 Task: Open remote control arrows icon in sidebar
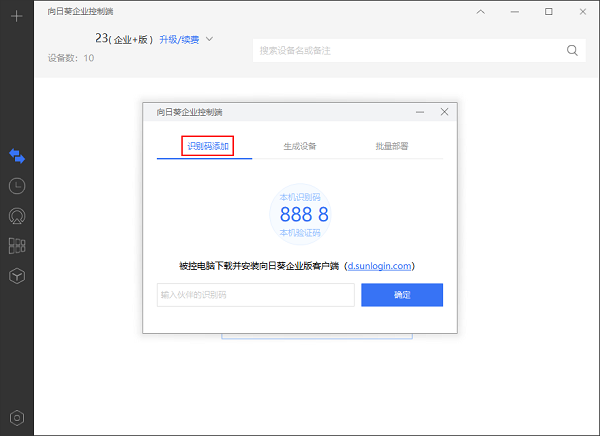coord(17,156)
